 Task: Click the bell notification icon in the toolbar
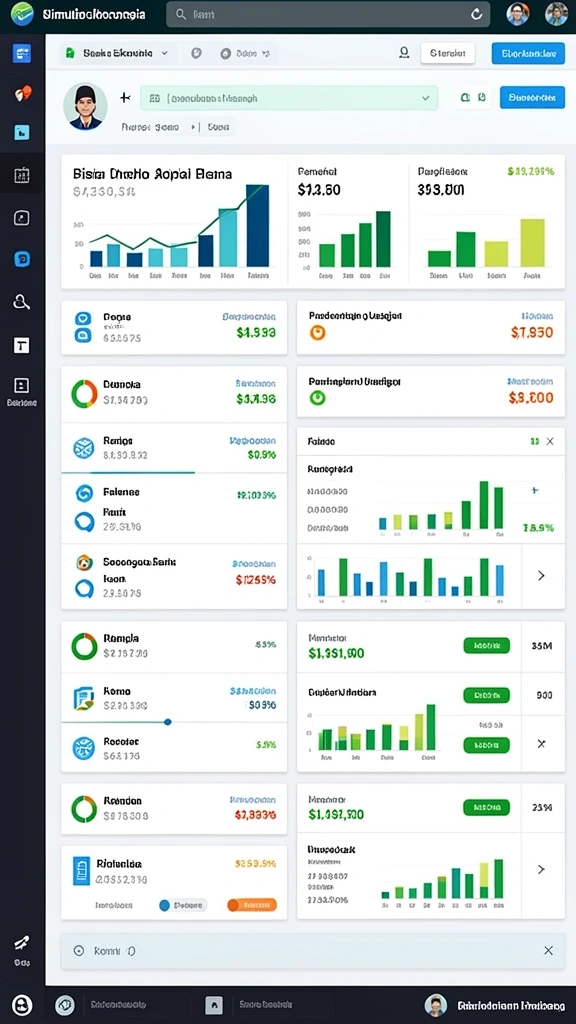coord(404,53)
